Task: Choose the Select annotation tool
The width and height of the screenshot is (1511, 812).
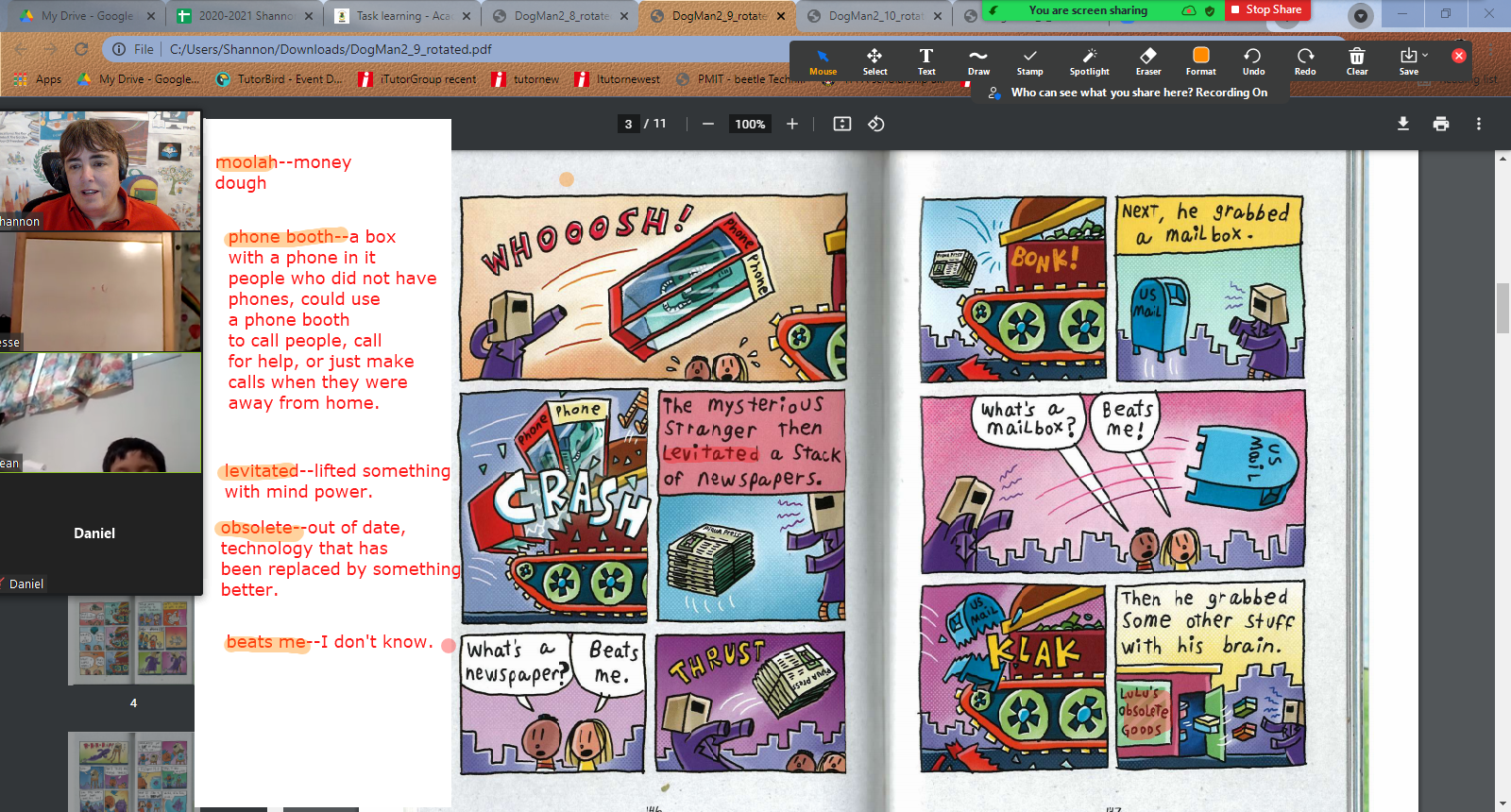Action: pyautogui.click(x=874, y=62)
